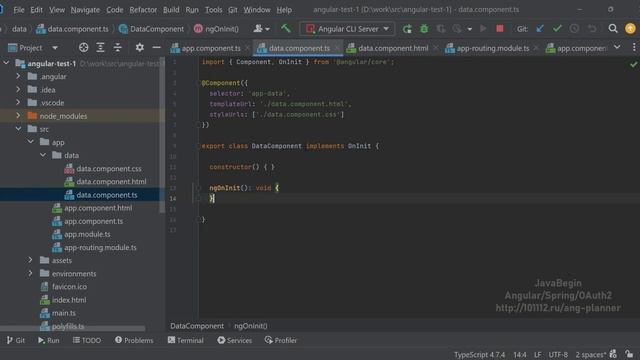Click TypeScript 4.7.4 in status bar

[x=479, y=354]
